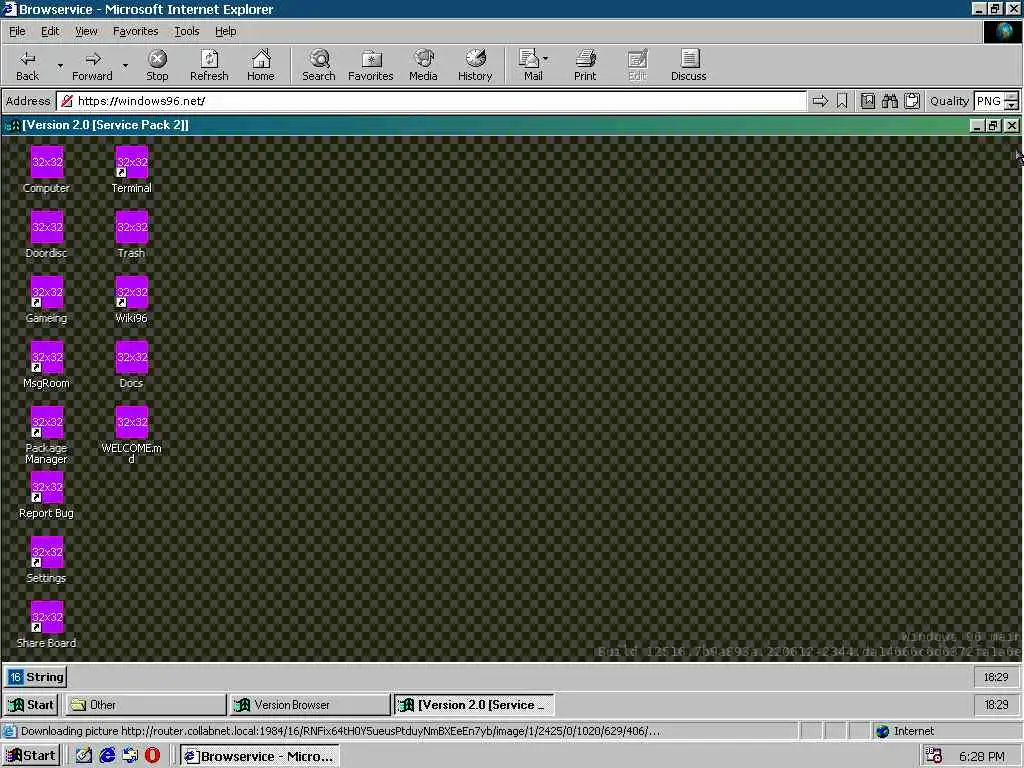Click the Internet zone status indicator
The width and height of the screenshot is (1024, 768).
tap(904, 731)
